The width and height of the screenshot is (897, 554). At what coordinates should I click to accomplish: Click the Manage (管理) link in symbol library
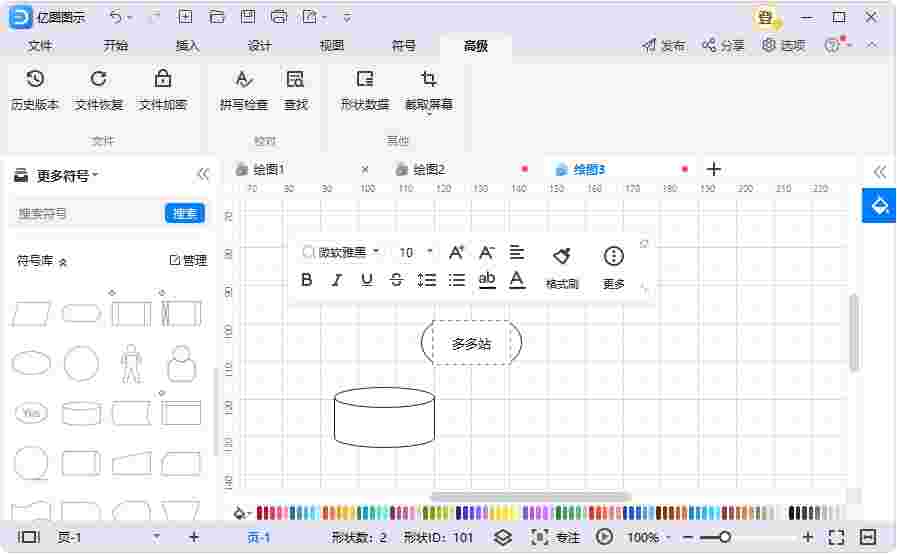[x=188, y=260]
